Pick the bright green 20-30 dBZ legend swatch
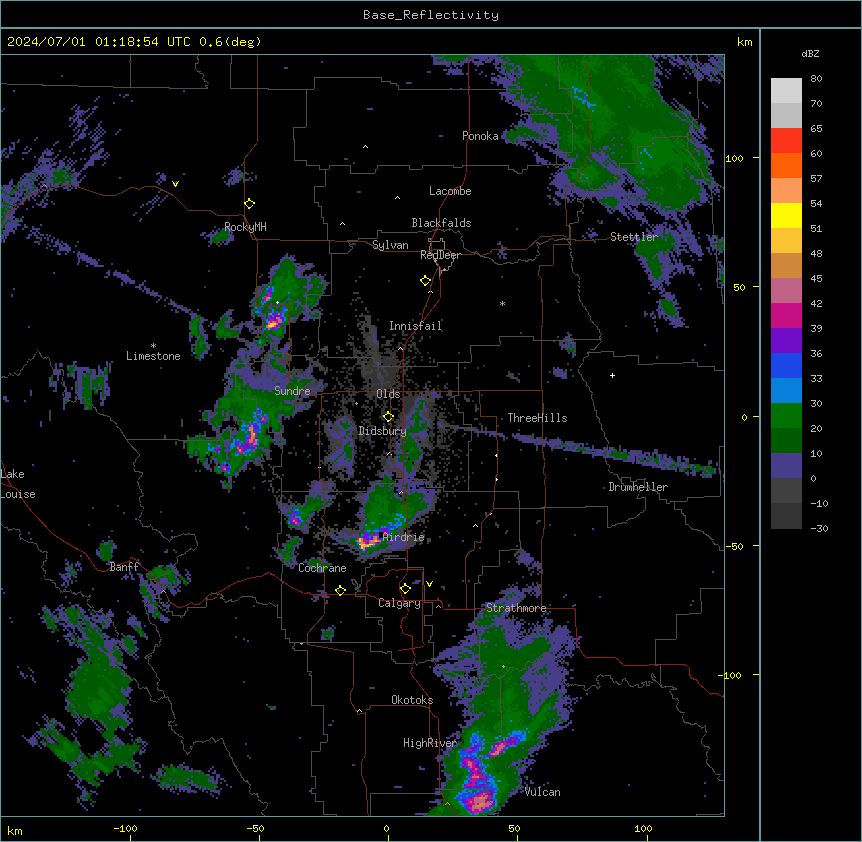This screenshot has width=862, height=842. tap(786, 416)
